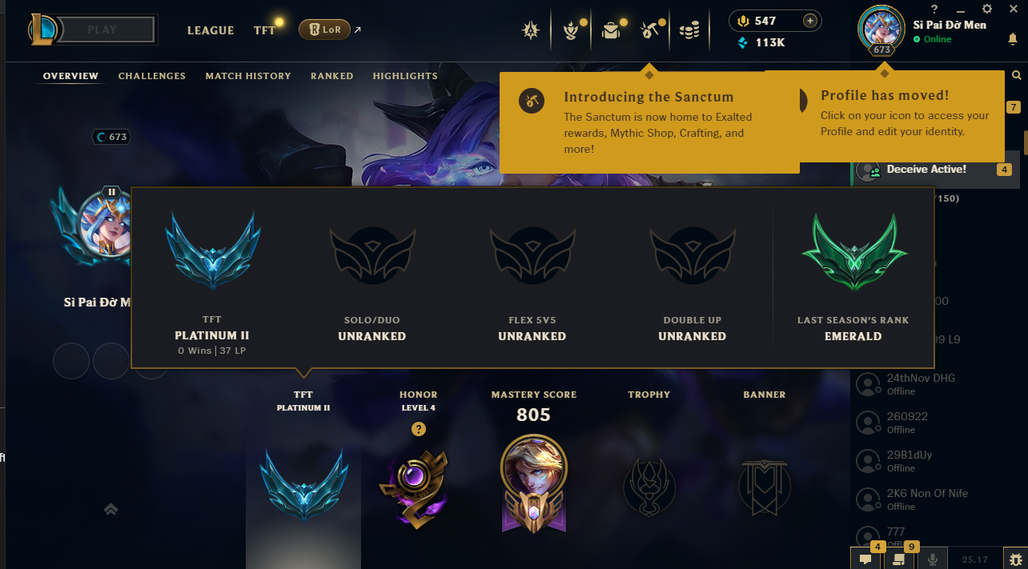Viewport: 1028px width, 569px height.
Task: Click the Honor help question mark icon
Action: [x=419, y=429]
